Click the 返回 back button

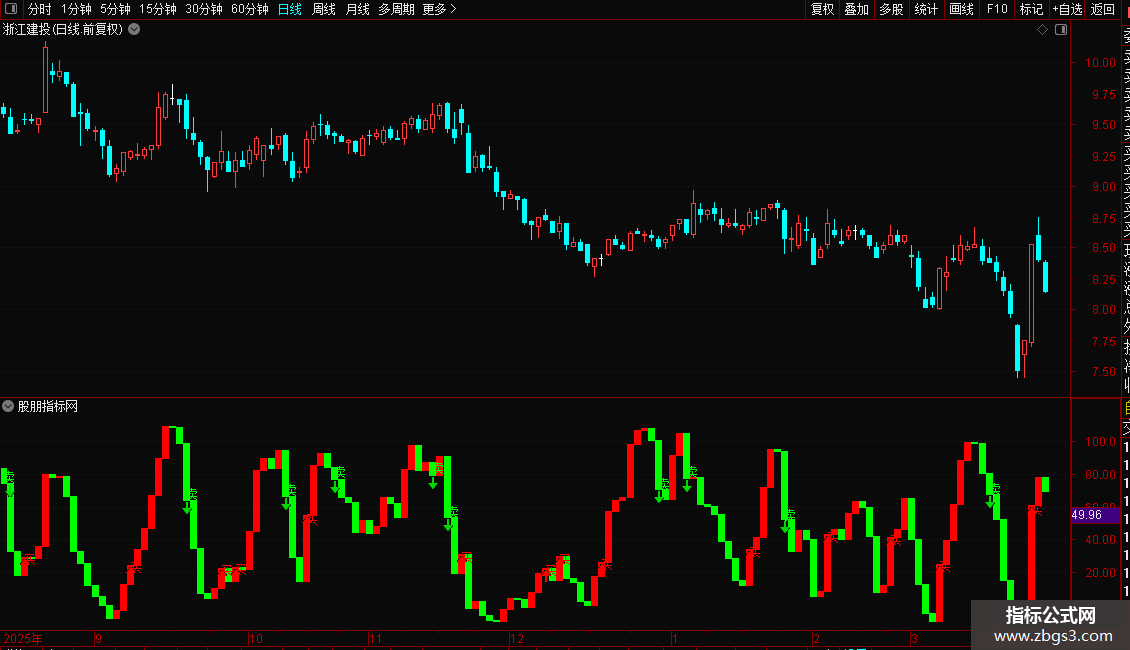coord(1103,9)
